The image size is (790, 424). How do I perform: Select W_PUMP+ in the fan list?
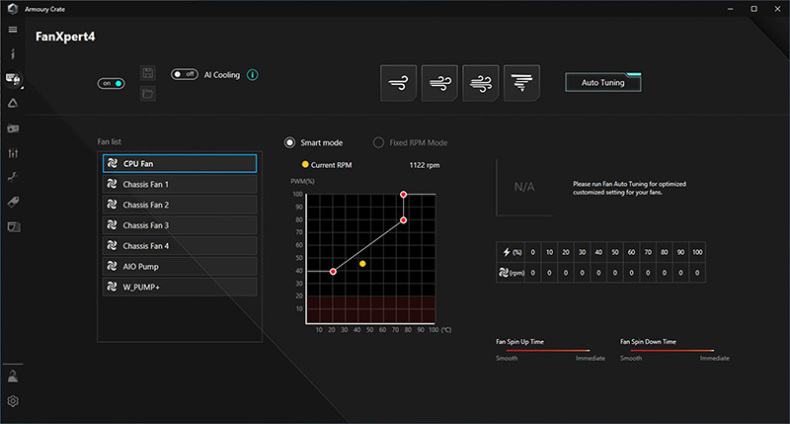pyautogui.click(x=180, y=287)
